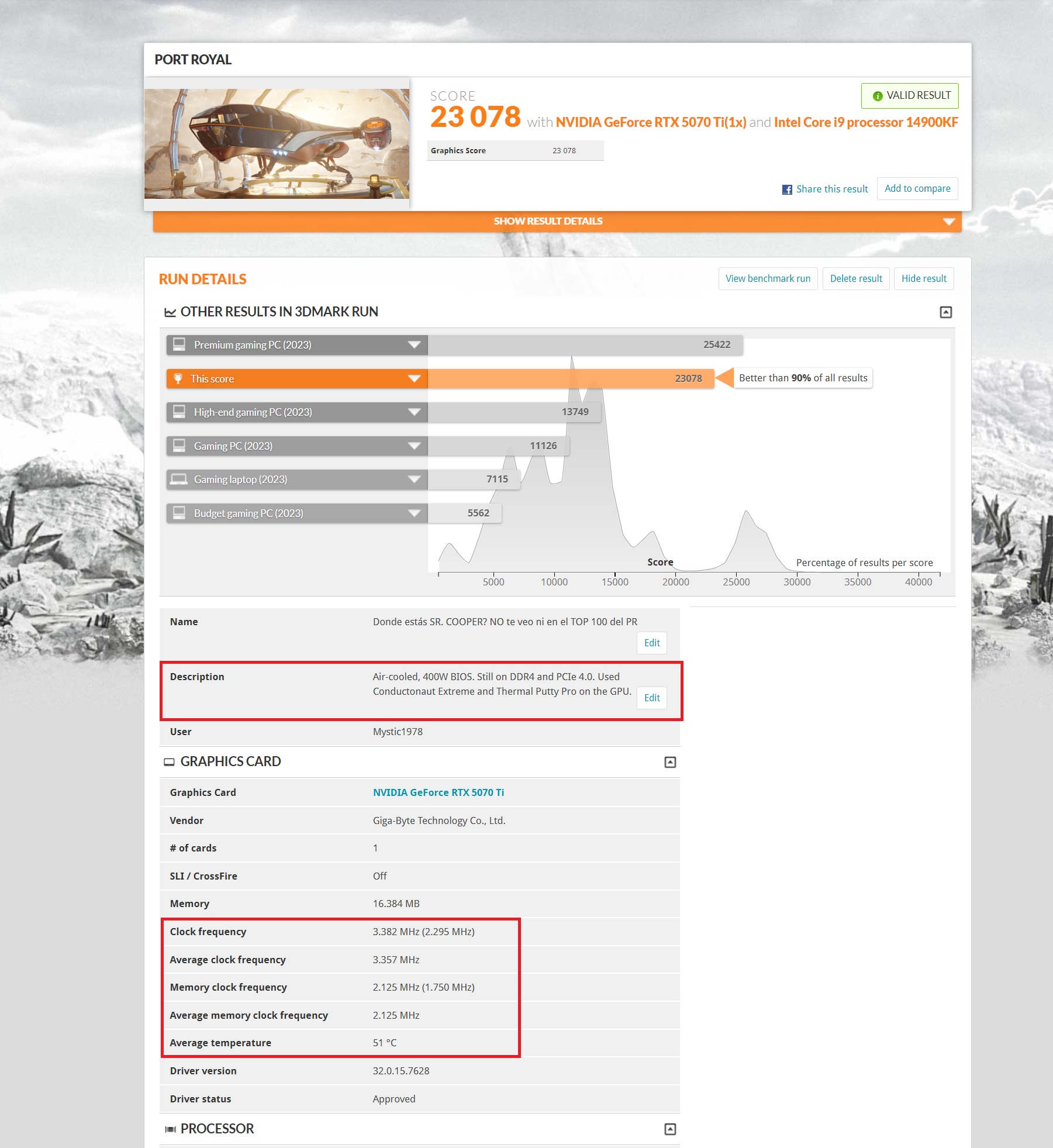Click the Driver status Approved value
The image size is (1053, 1148).
point(394,1099)
